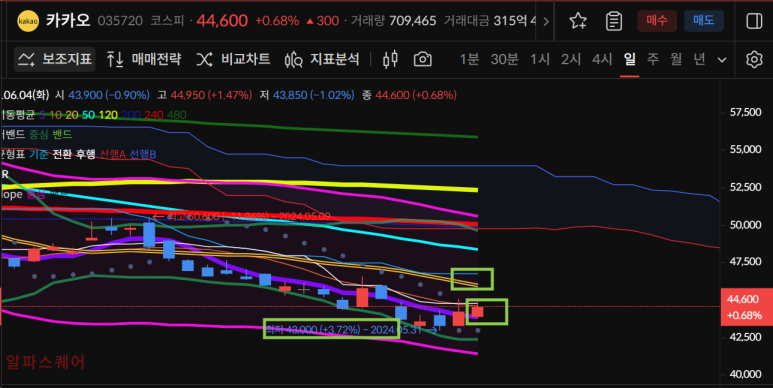Image resolution: width=773 pixels, height=388 pixels.
Task: Click the 매도 sell button
Action: click(703, 21)
